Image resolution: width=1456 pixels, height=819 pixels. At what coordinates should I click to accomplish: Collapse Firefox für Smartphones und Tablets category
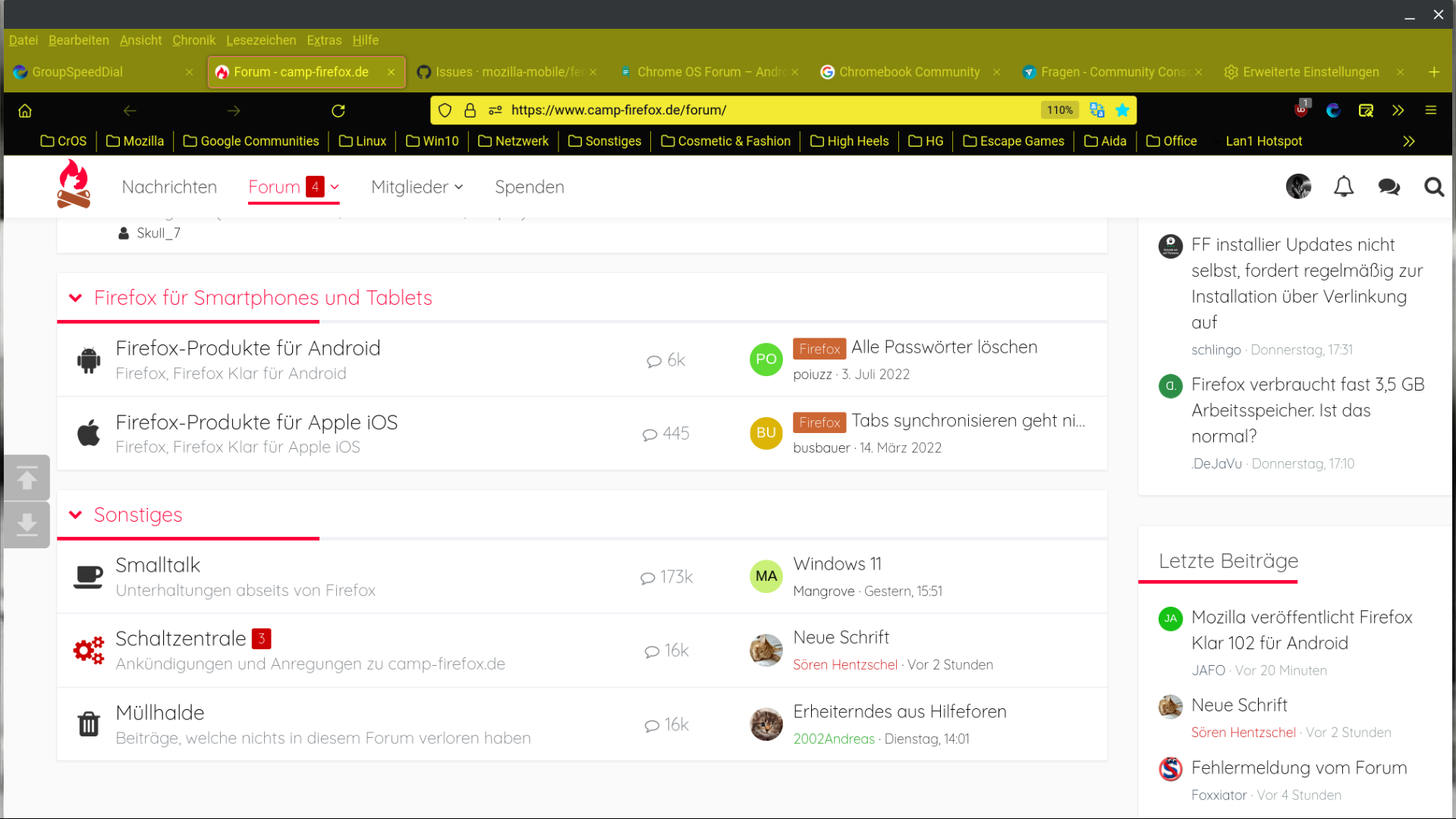pos(75,298)
